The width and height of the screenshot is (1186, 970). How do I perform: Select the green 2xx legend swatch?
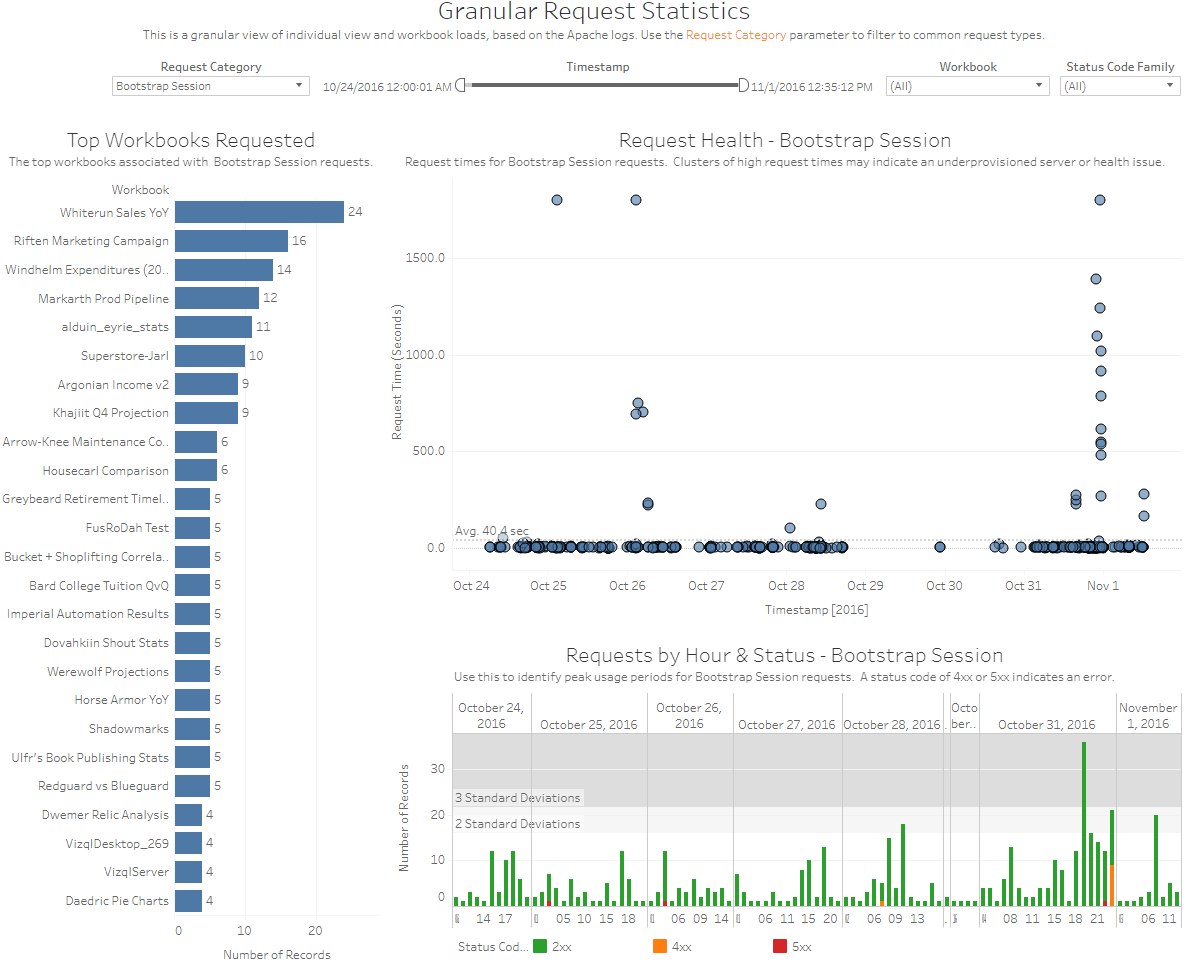coord(540,946)
